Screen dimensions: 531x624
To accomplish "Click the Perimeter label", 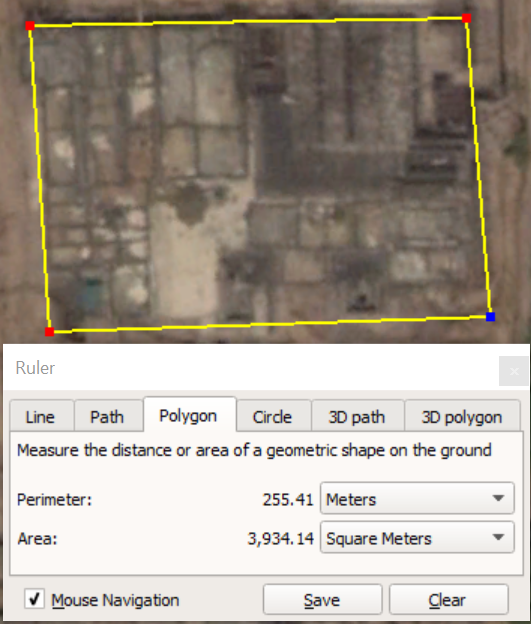I will 55,500.
